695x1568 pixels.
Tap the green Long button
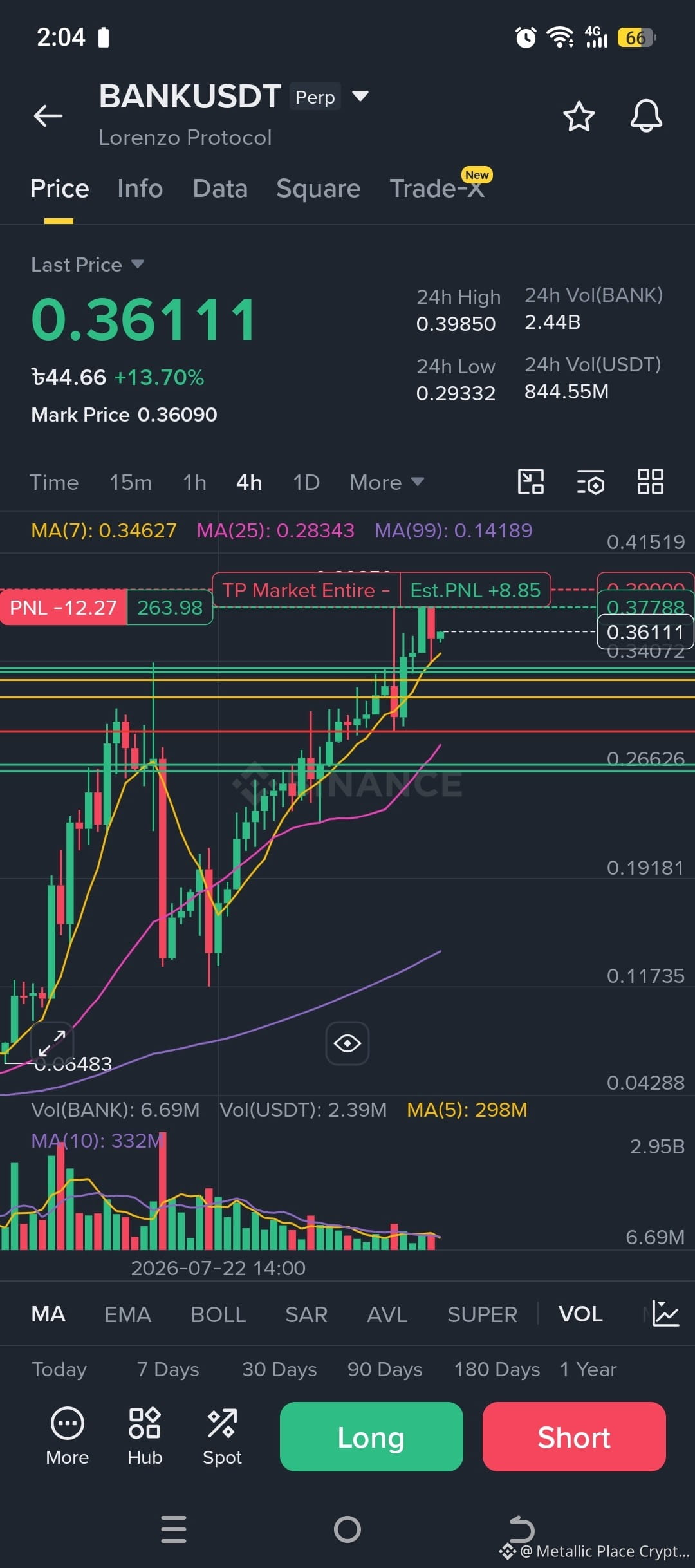tap(371, 1436)
